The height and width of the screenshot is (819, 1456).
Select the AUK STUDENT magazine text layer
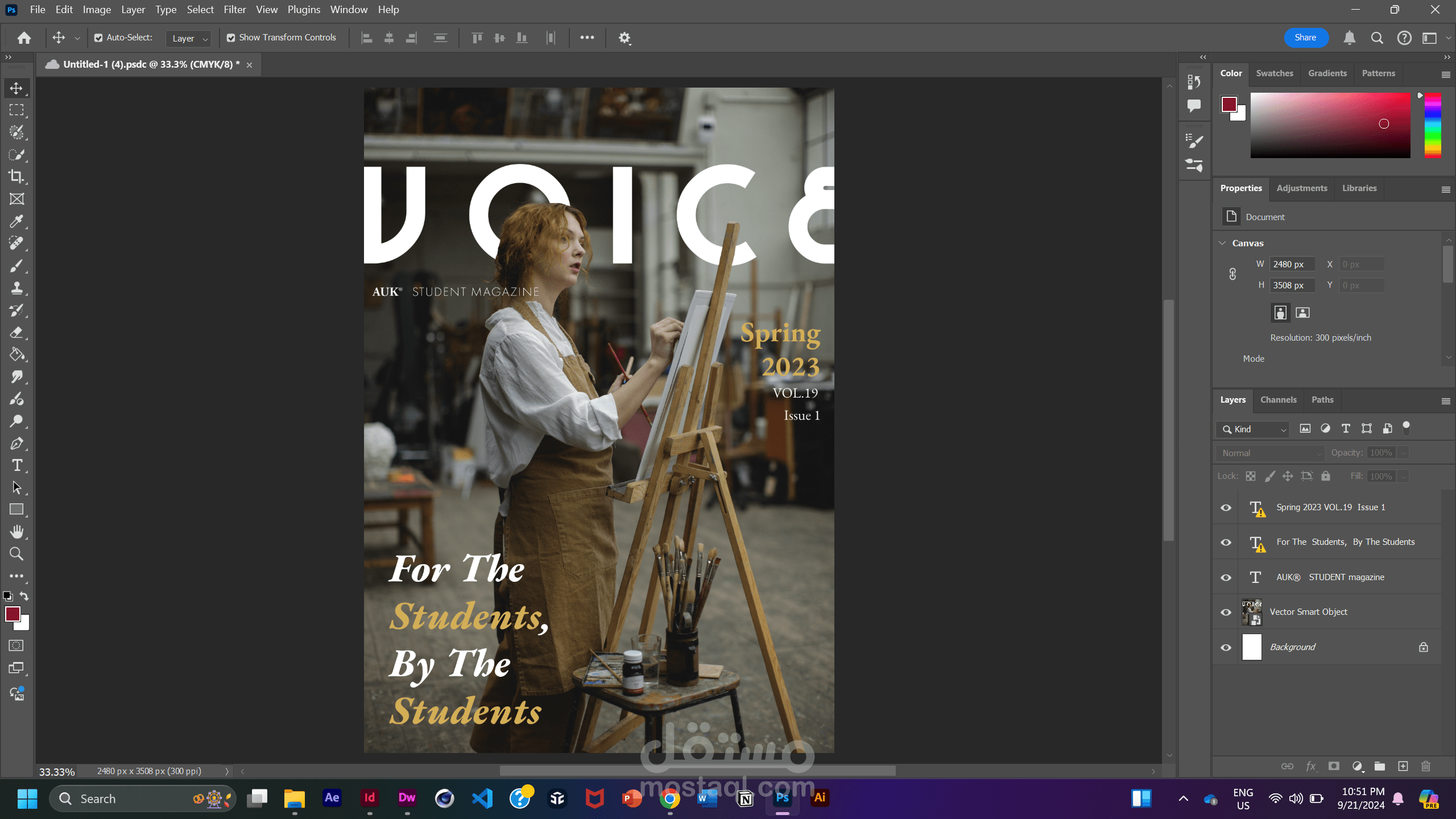1330,577
